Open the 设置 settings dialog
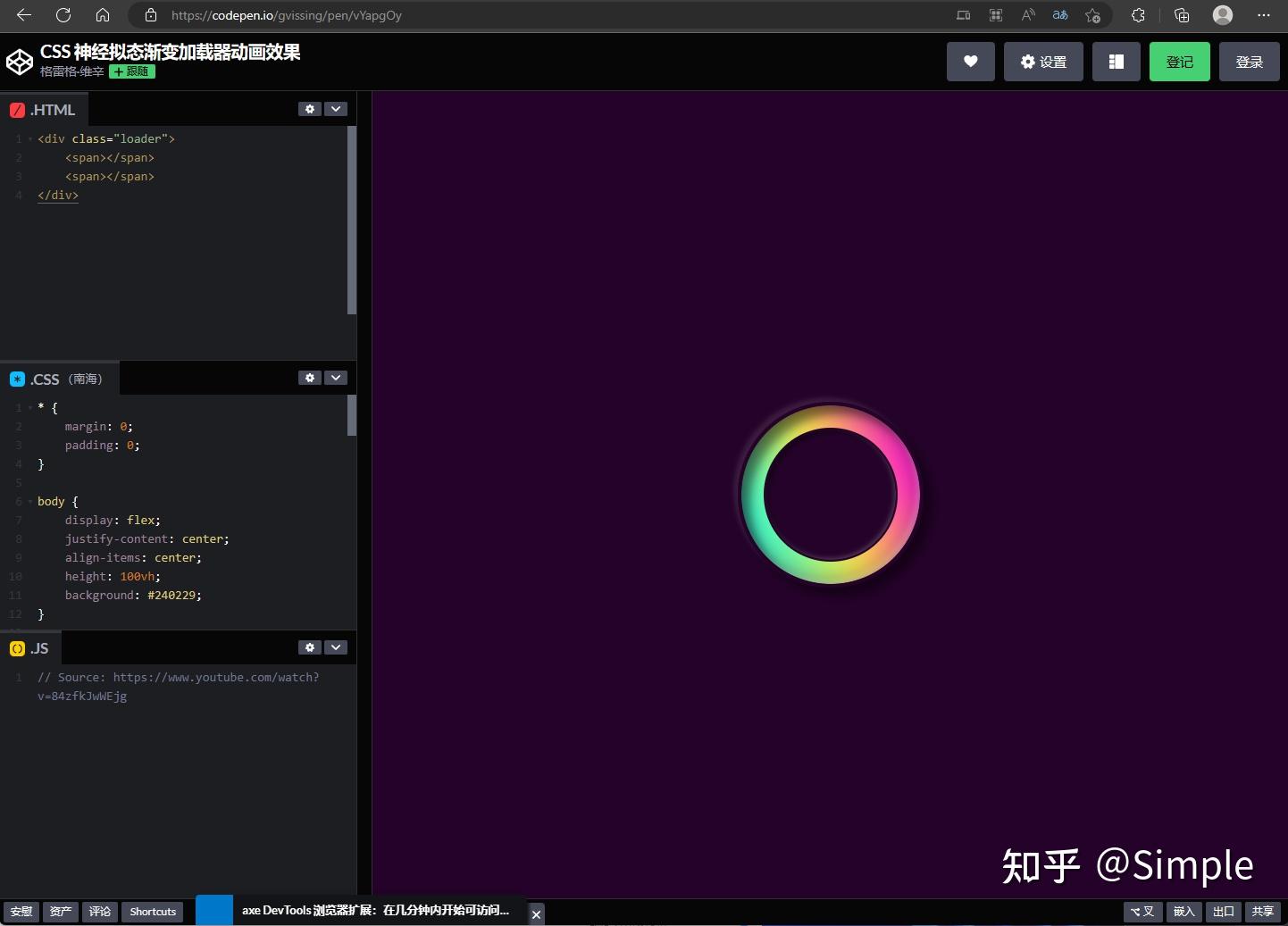1288x926 pixels. tap(1042, 61)
